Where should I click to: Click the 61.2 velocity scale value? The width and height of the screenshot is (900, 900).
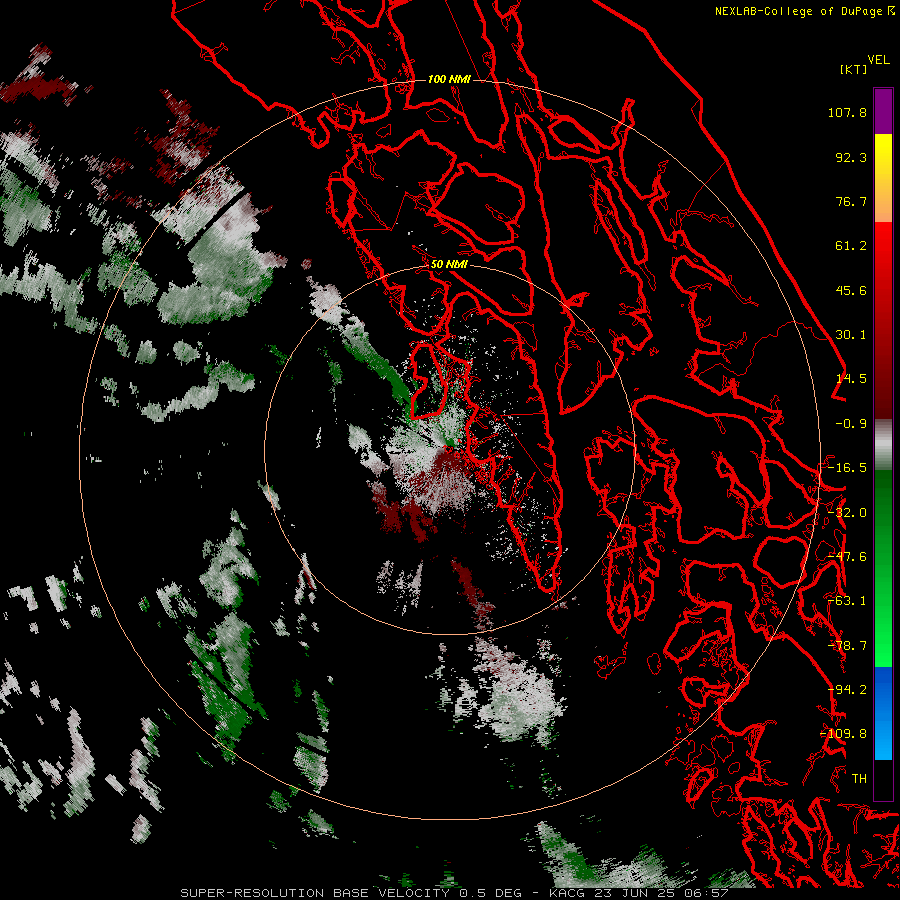(x=851, y=246)
